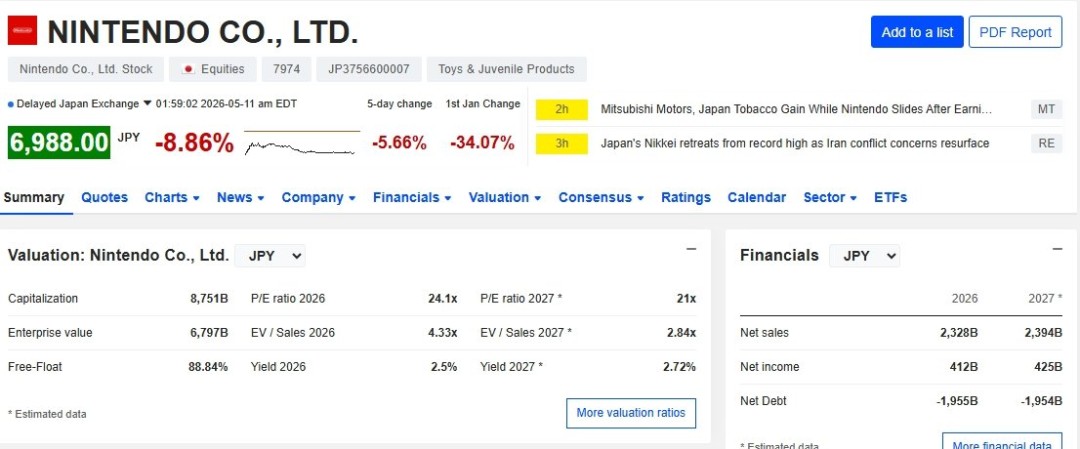This screenshot has width=1080, height=449.
Task: Open the Mitsubishi Motors, Japan Tobacco news headline
Action: (796, 109)
